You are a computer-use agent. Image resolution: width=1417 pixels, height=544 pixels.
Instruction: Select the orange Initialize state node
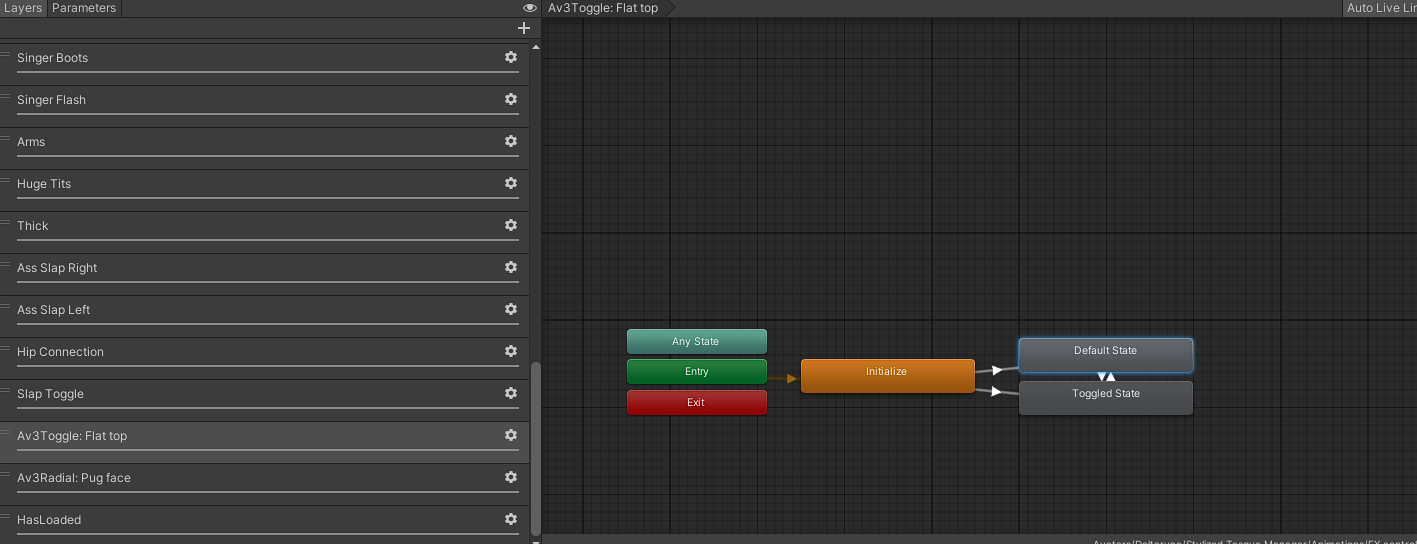(x=887, y=375)
